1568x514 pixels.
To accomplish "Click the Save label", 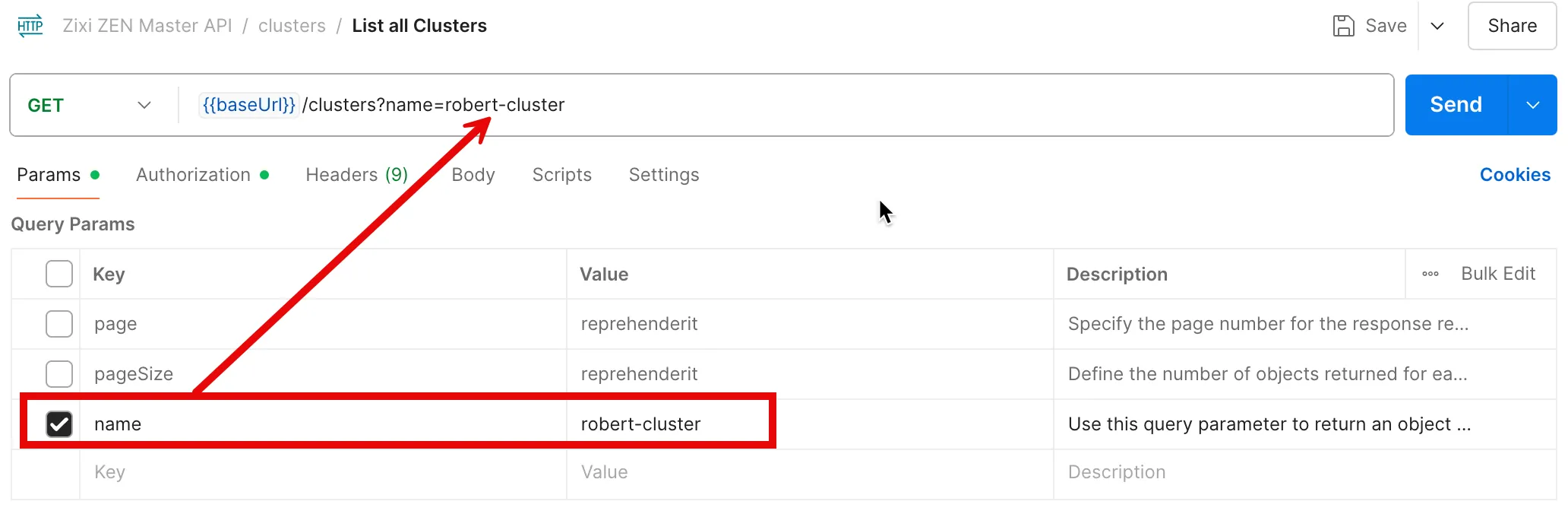I will coord(1386,26).
